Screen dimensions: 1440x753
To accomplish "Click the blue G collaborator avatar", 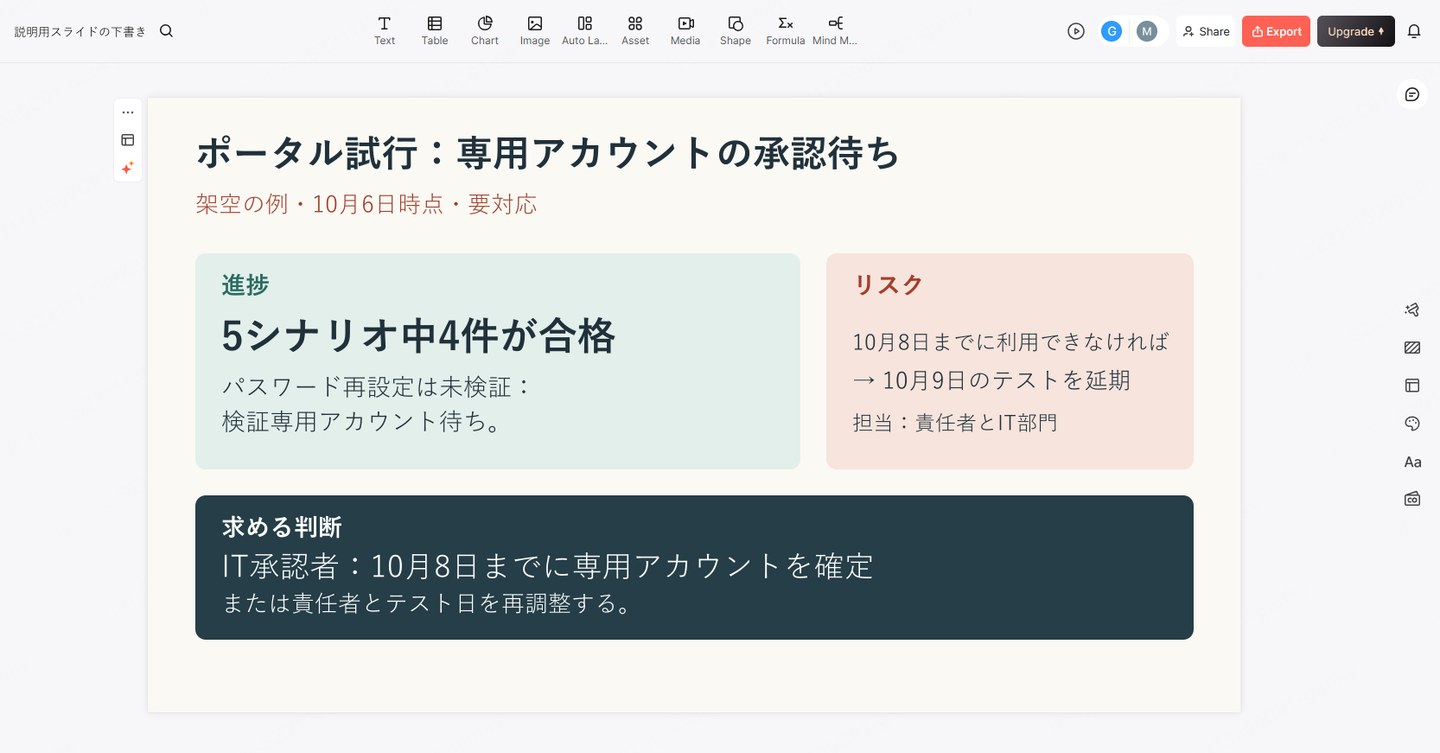I will 1111,31.
